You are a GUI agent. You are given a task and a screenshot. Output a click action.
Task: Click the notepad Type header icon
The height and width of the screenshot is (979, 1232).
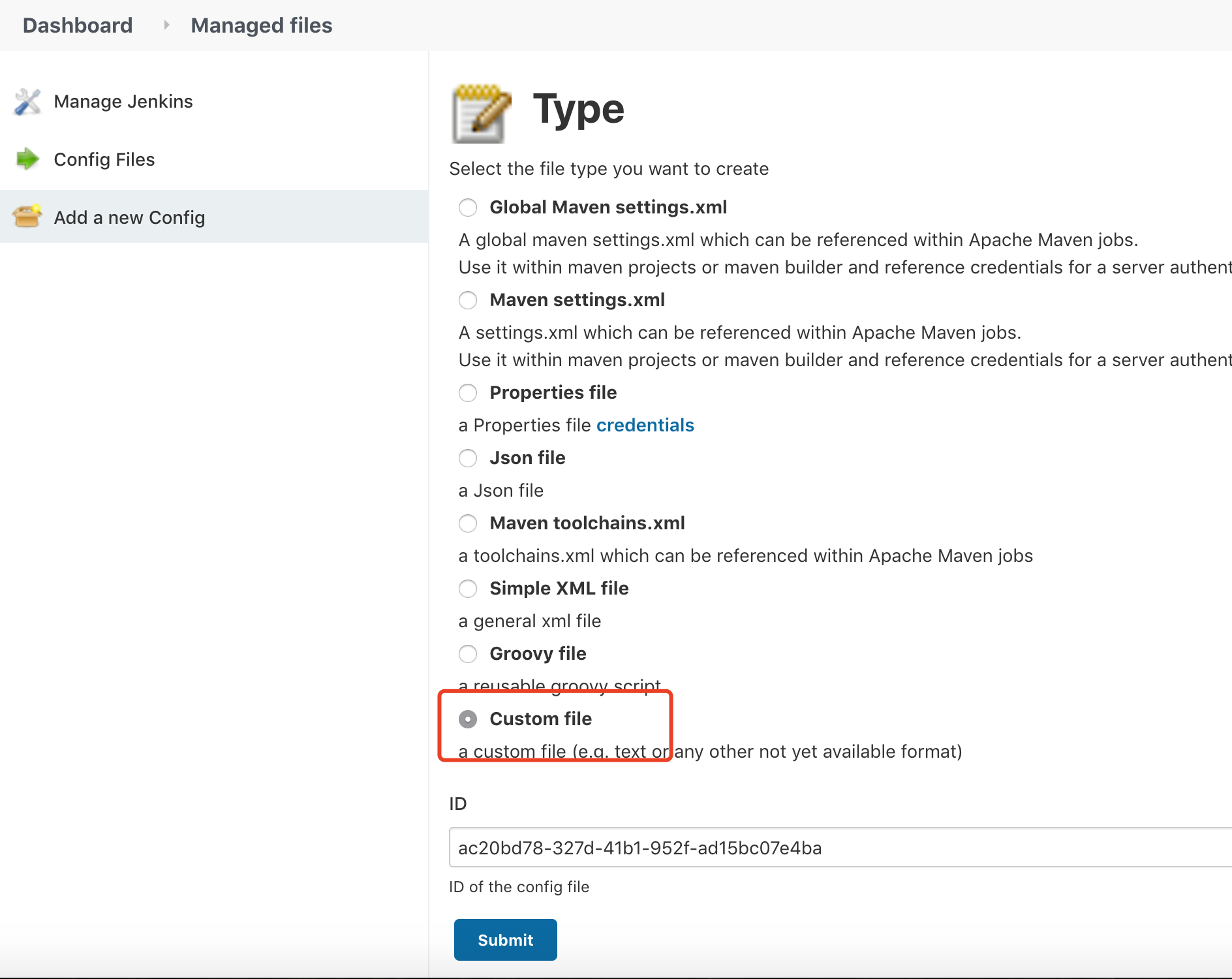[x=481, y=114]
